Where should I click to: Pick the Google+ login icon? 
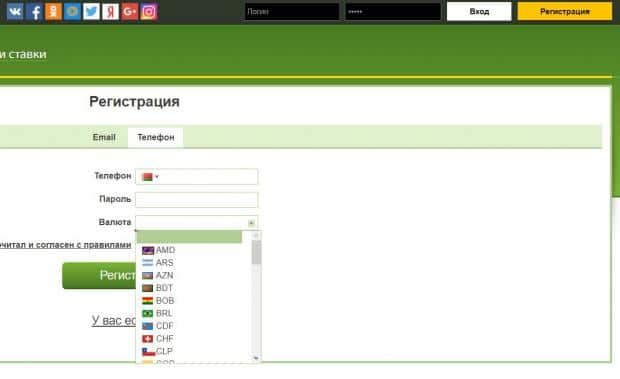129,11
